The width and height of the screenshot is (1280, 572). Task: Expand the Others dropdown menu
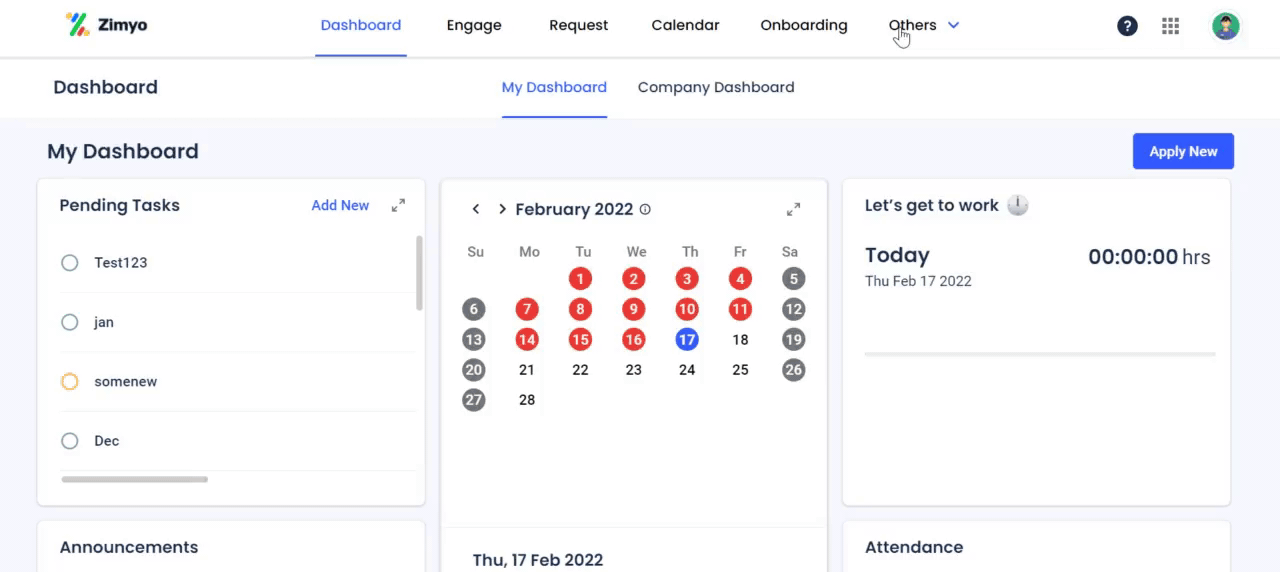pos(924,25)
